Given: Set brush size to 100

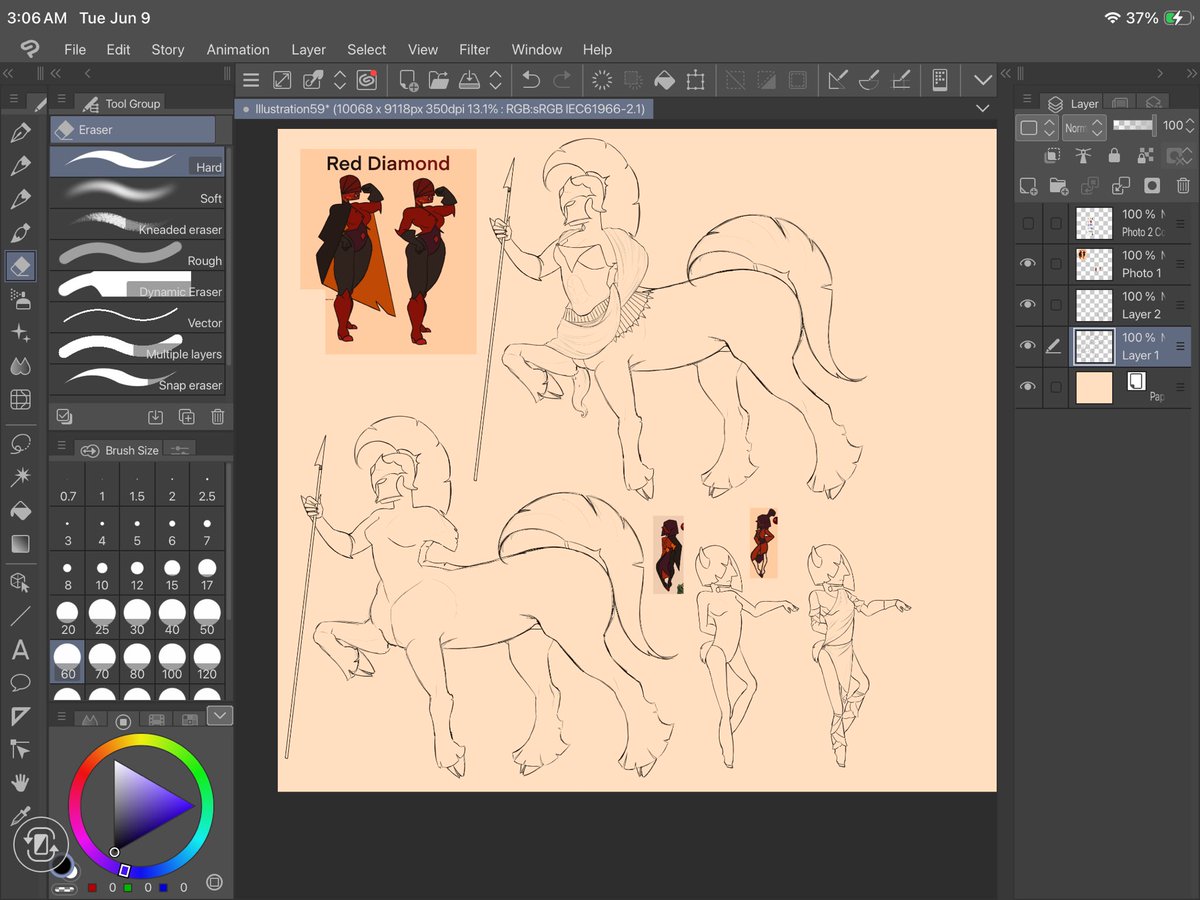Looking at the screenshot, I should click(172, 661).
